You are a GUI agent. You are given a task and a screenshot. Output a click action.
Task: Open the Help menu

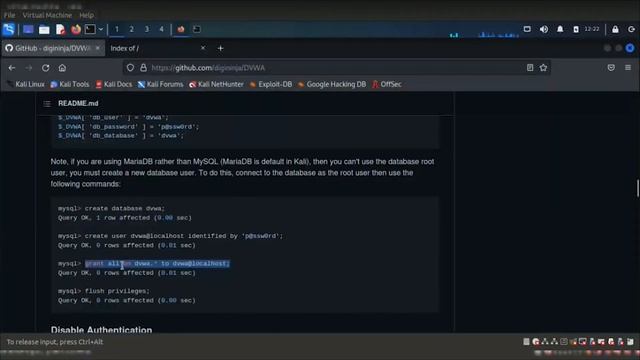point(86,15)
